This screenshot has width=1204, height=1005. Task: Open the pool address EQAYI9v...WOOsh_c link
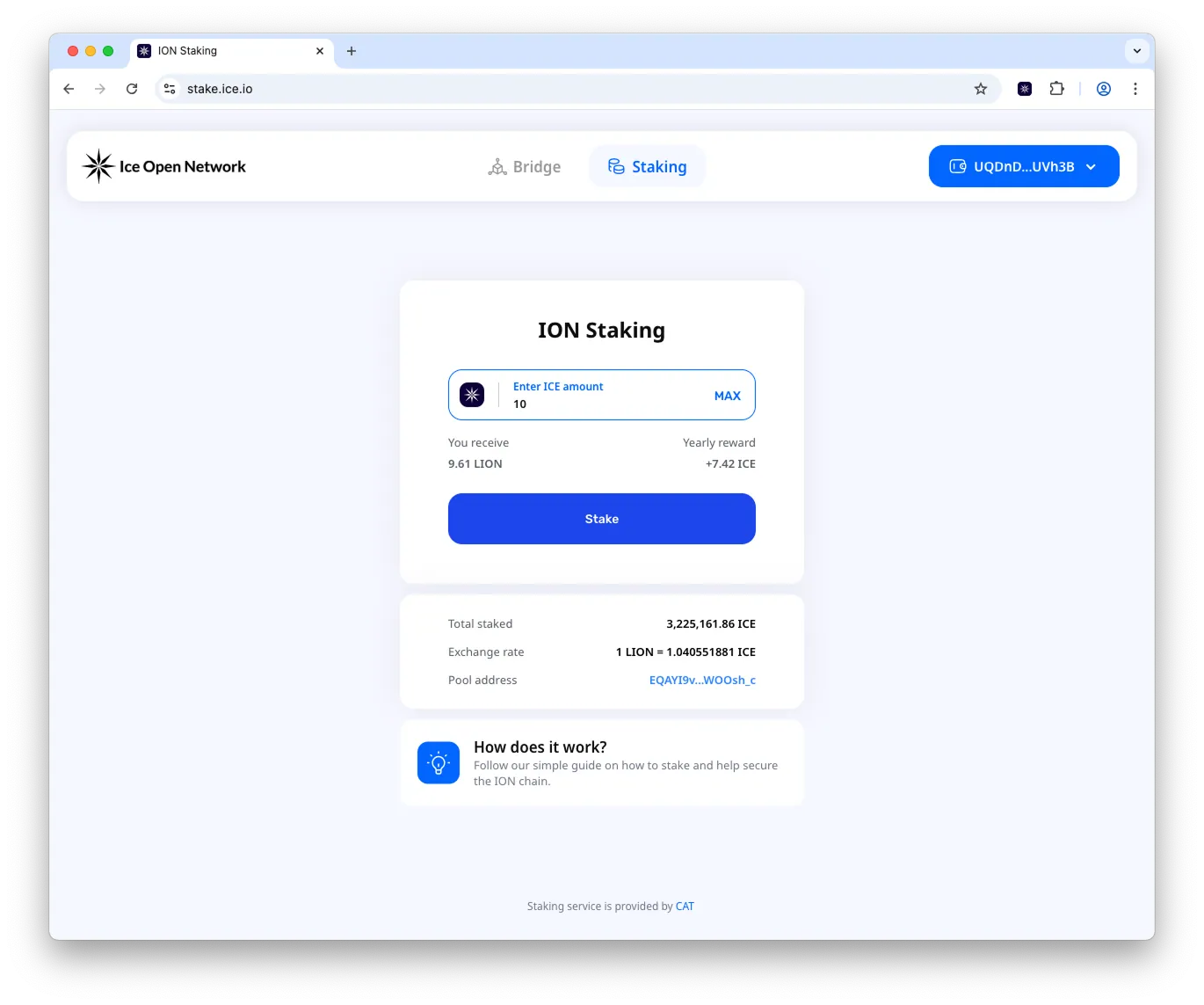tap(702, 680)
